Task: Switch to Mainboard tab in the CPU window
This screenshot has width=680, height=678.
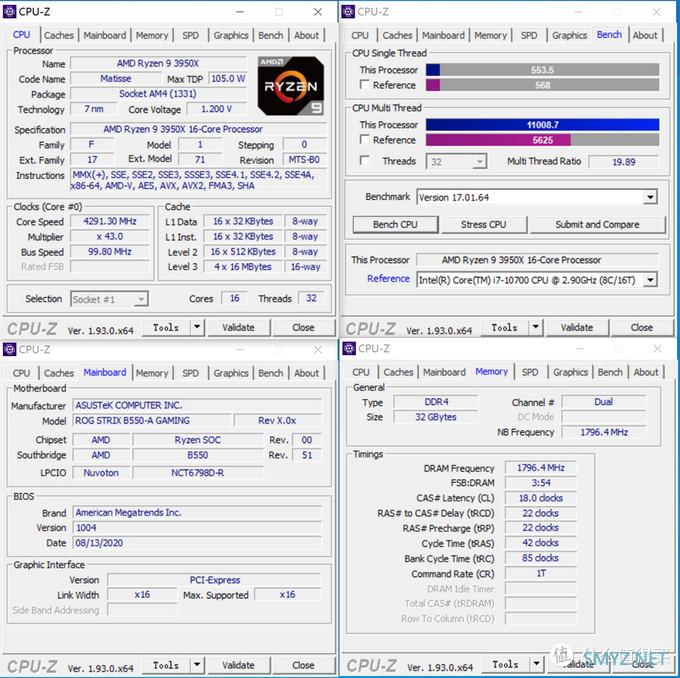Action: 105,35
